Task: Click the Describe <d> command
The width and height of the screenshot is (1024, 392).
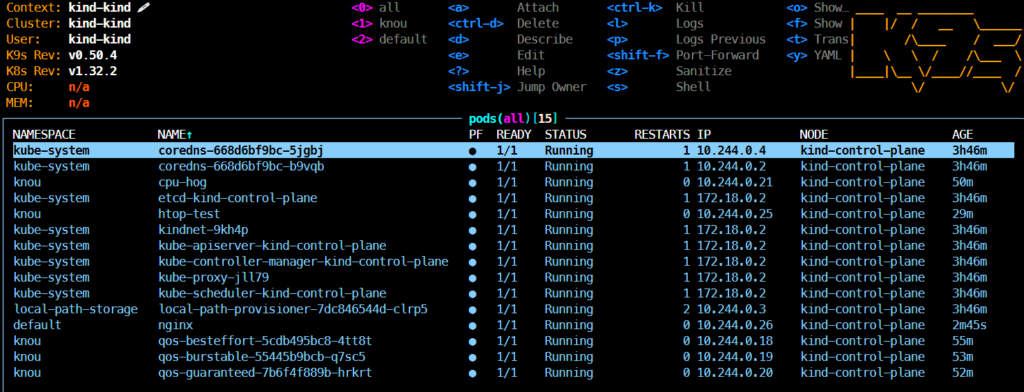Action: [510, 39]
